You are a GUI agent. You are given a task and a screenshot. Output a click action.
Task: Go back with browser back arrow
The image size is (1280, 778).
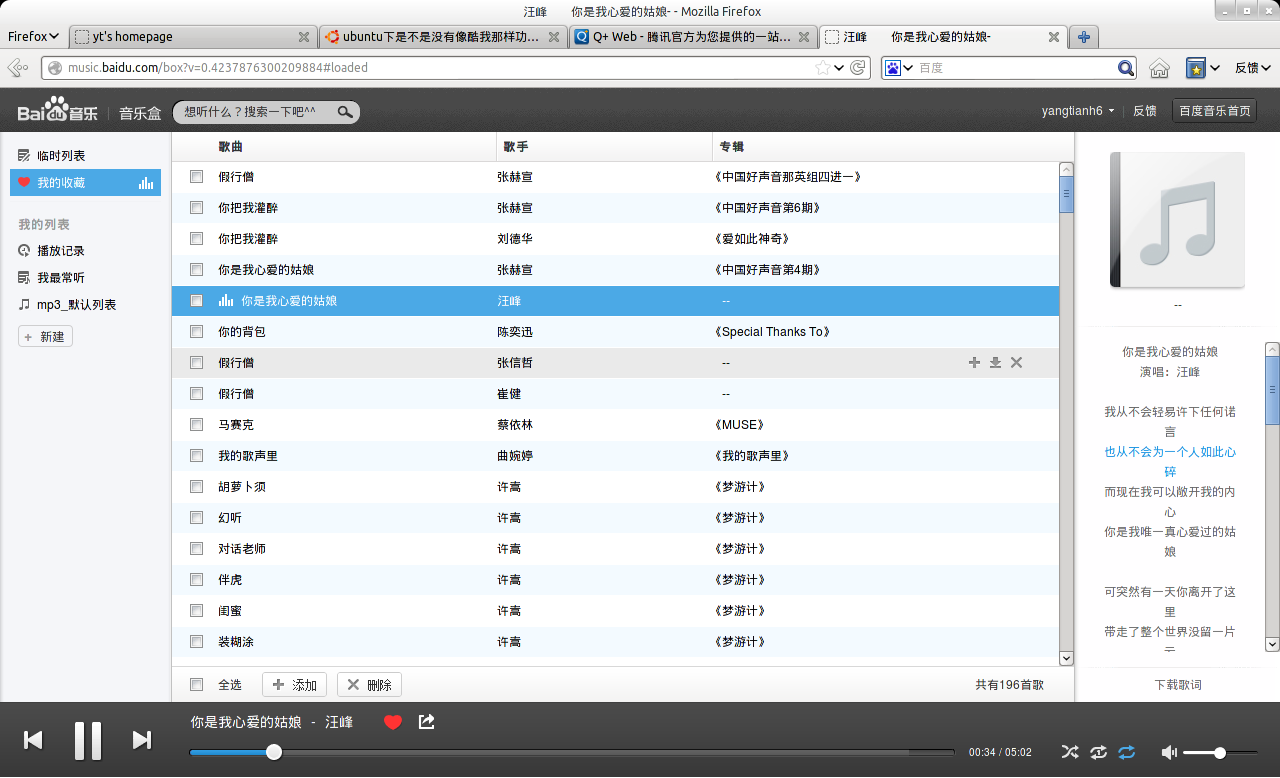click(x=17, y=68)
